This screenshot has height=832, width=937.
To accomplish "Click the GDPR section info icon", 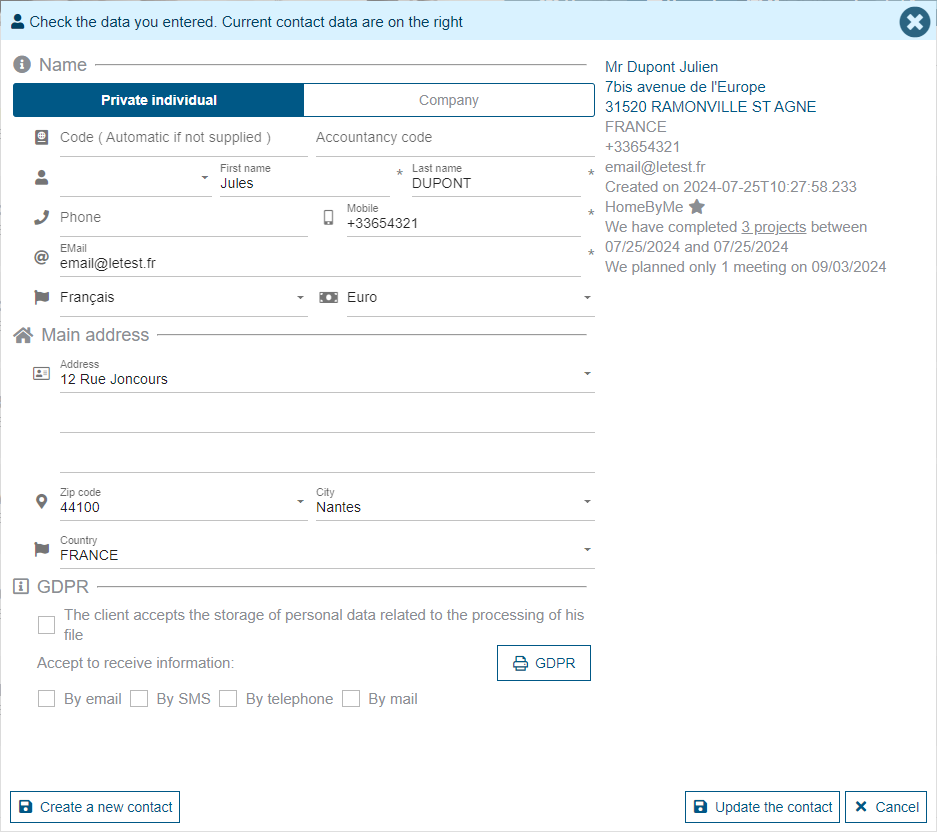I will click(21, 587).
